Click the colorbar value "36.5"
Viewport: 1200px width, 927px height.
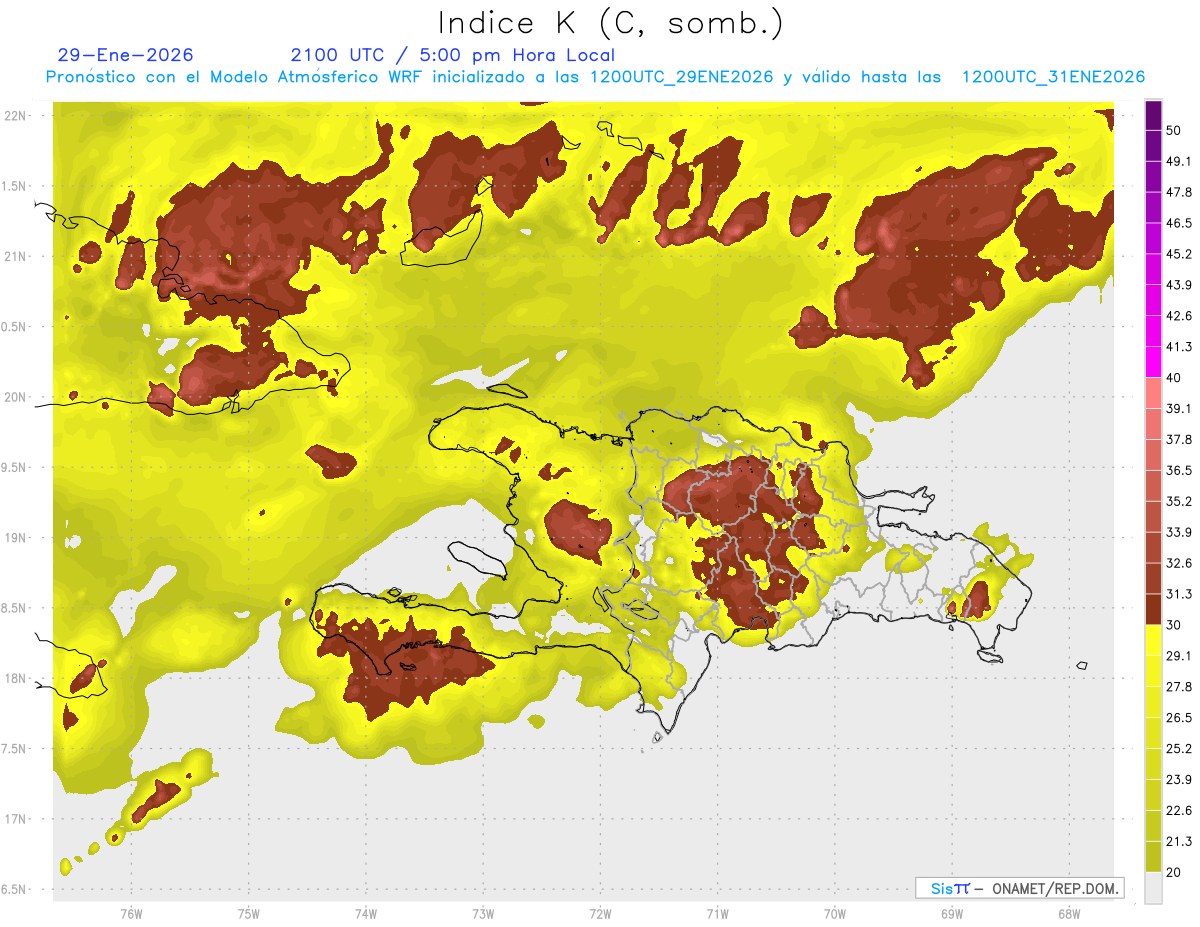point(1178,470)
